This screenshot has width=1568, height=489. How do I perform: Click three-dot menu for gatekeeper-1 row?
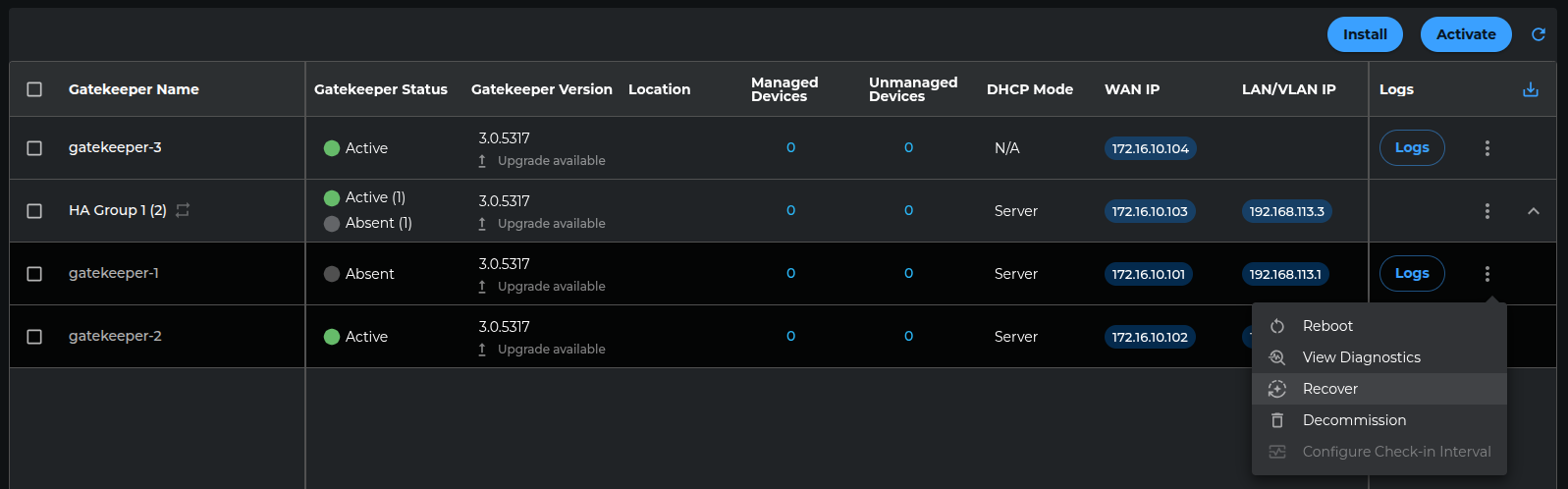(1487, 274)
